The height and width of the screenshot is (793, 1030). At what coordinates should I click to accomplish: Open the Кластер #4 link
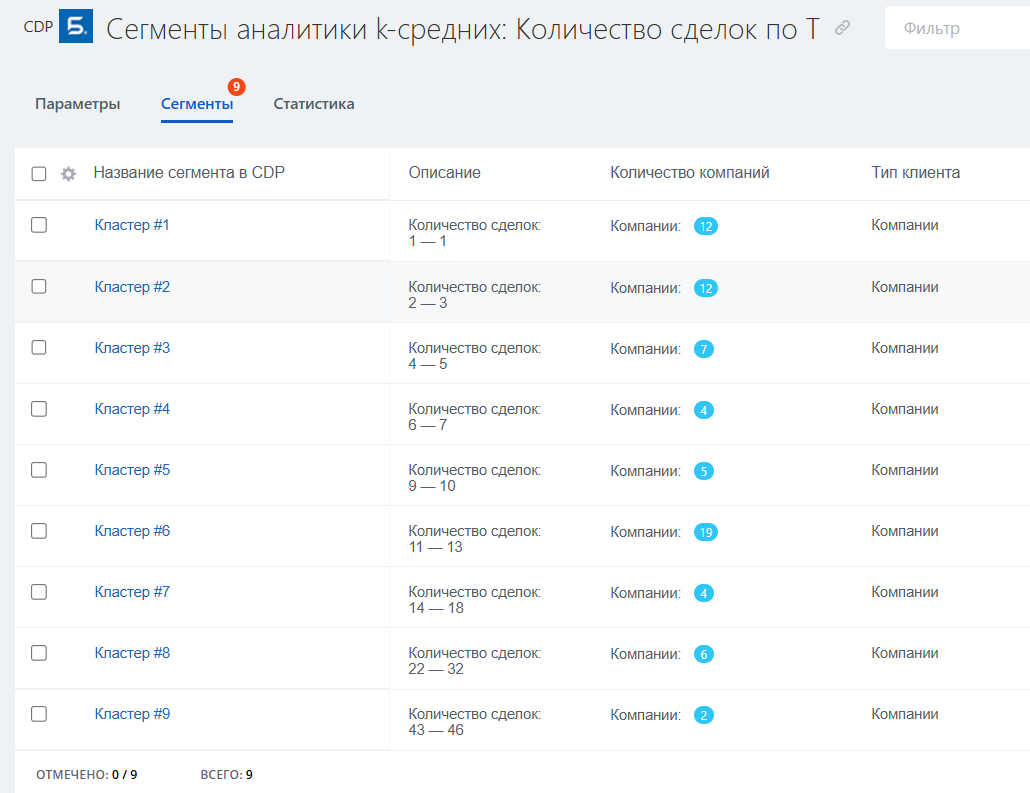point(132,409)
